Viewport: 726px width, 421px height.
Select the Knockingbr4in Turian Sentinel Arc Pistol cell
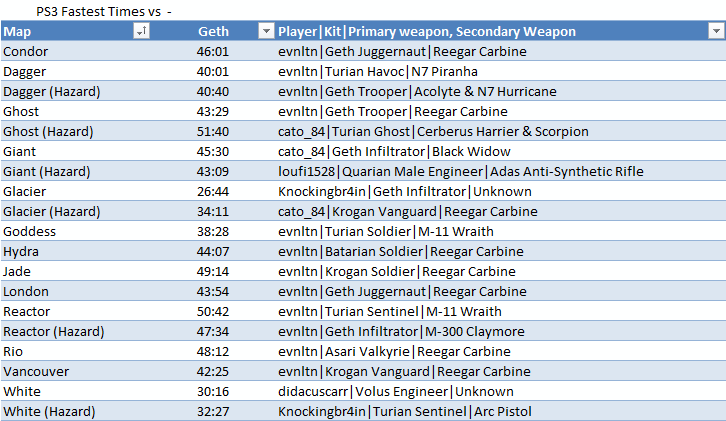(x=501, y=411)
